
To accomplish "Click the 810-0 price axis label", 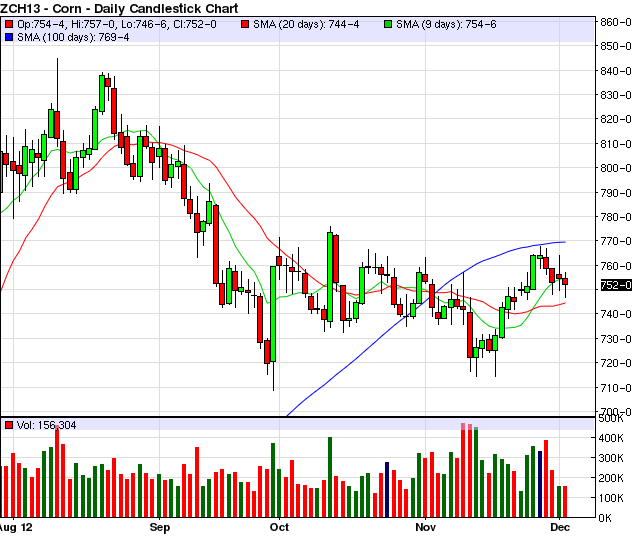I will pyautogui.click(x=616, y=144).
